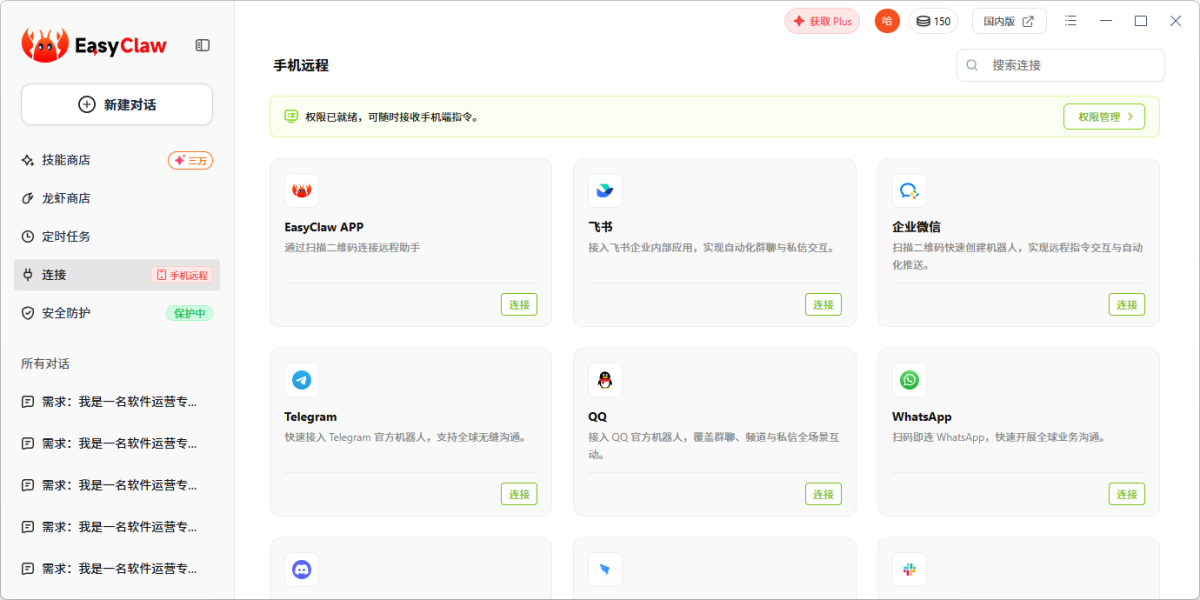Open the user avatar in the header

pos(887,21)
